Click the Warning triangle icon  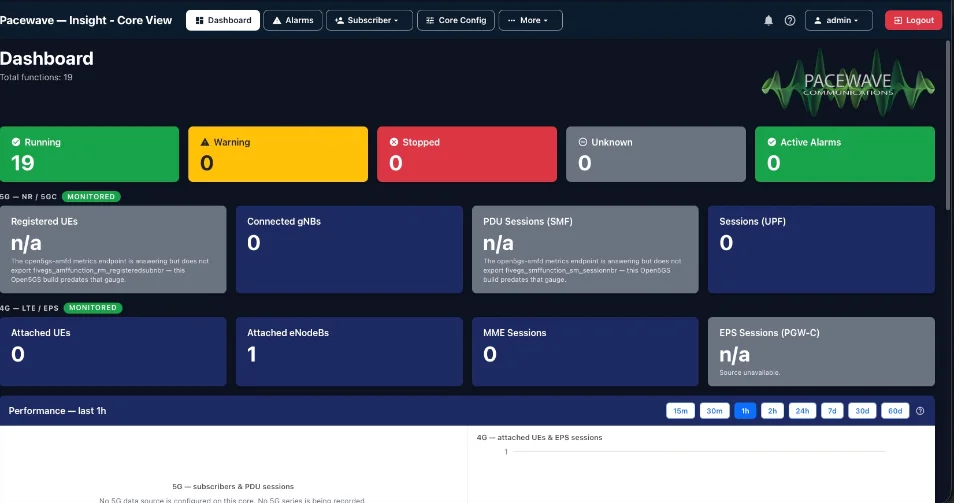204,142
